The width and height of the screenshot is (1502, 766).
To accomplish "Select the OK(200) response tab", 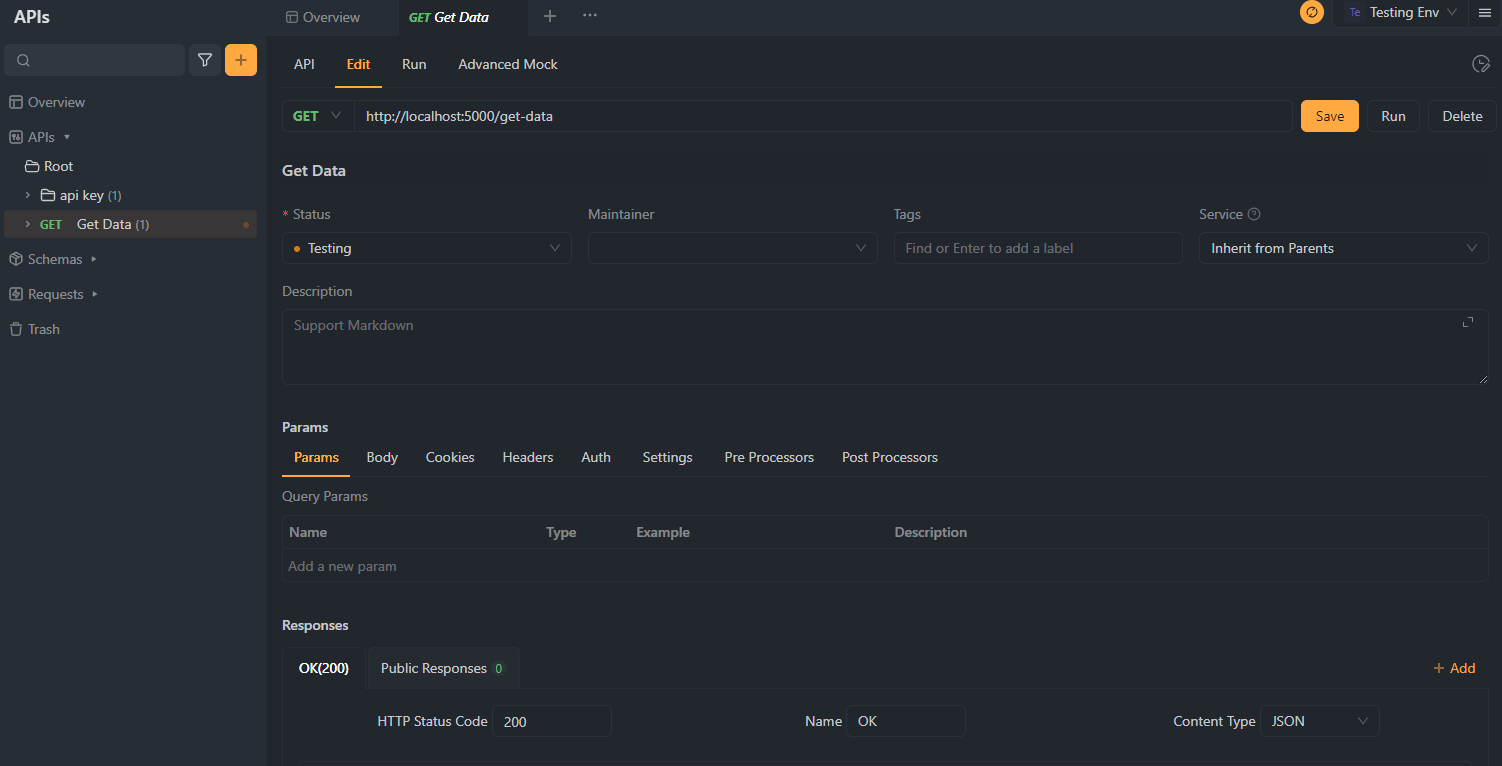I will 324,668.
